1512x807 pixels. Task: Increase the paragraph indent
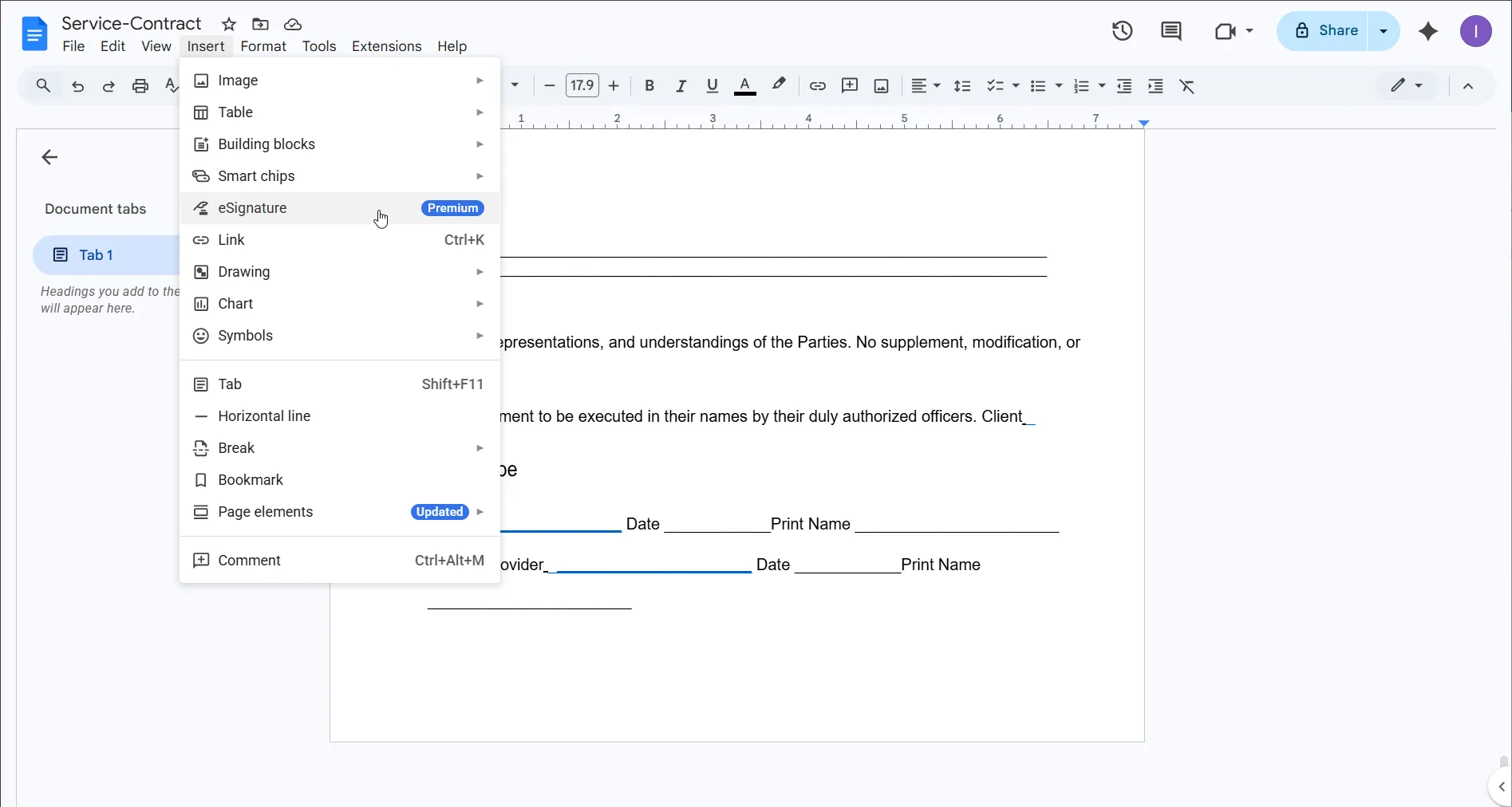[1155, 86]
